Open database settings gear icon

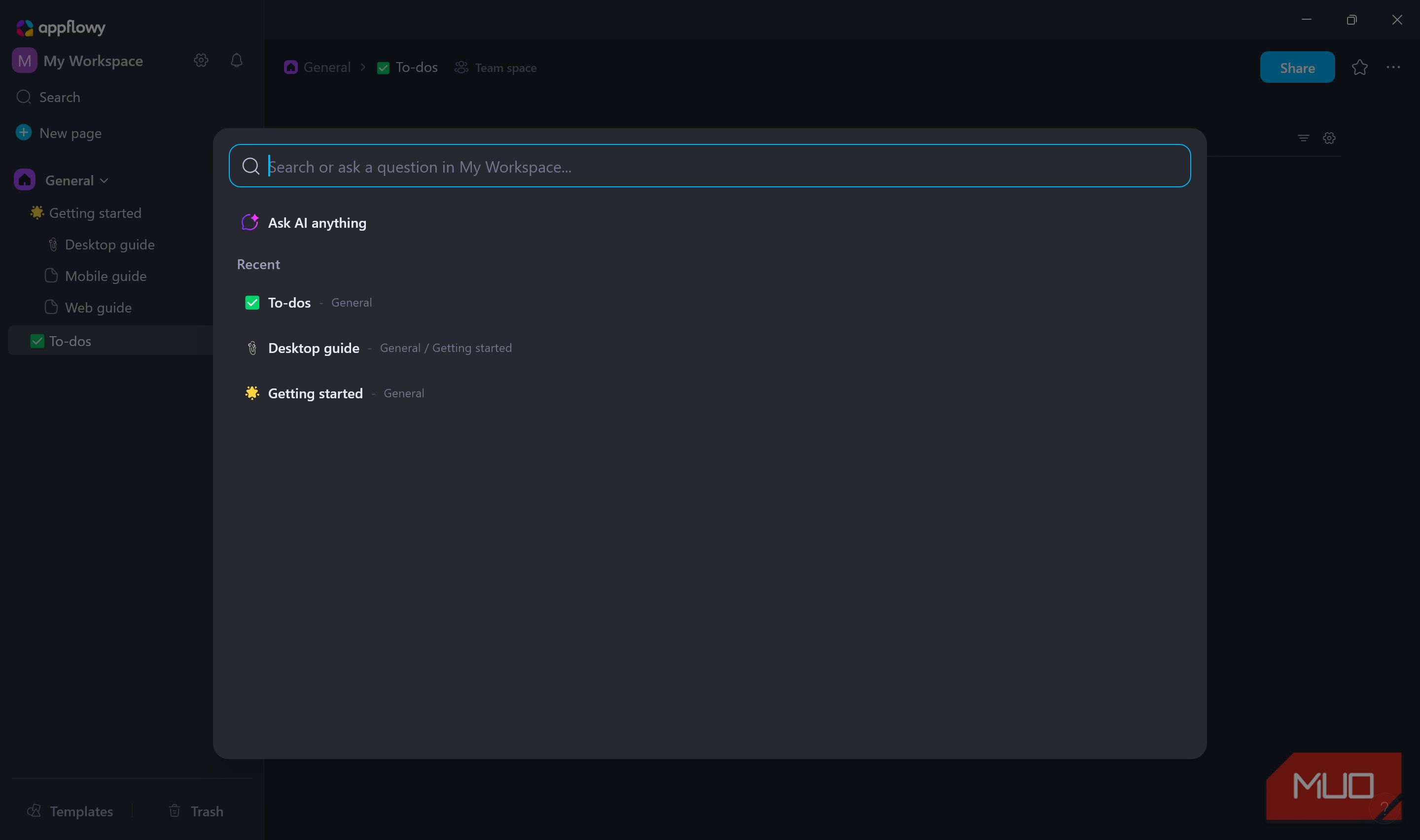tap(1329, 138)
